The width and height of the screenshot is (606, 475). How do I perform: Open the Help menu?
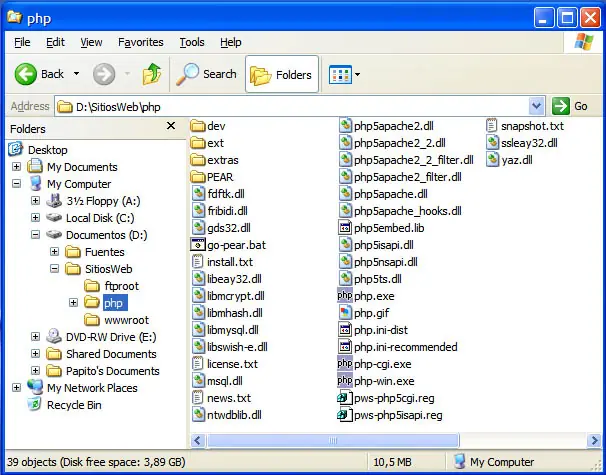coord(231,42)
